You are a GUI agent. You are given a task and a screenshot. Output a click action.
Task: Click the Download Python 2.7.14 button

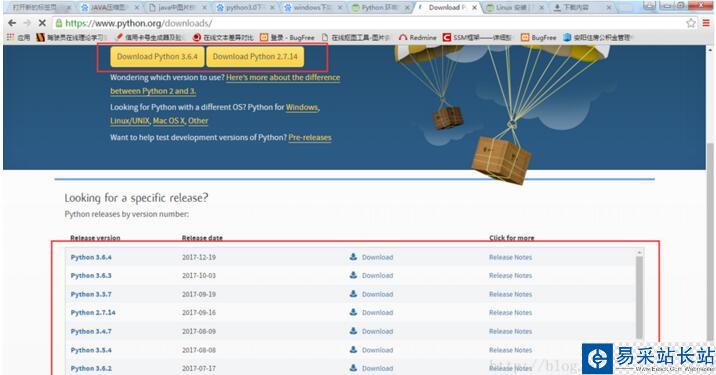pos(255,57)
